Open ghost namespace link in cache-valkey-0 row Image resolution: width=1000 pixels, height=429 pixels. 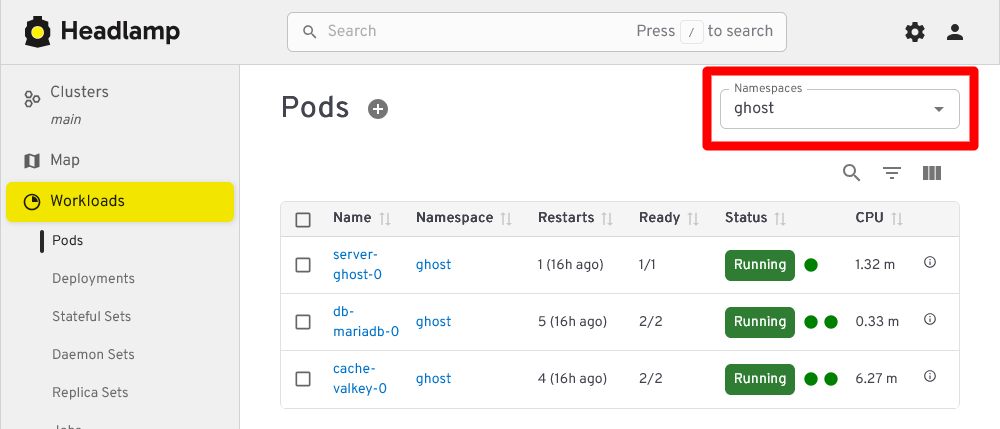pos(434,379)
